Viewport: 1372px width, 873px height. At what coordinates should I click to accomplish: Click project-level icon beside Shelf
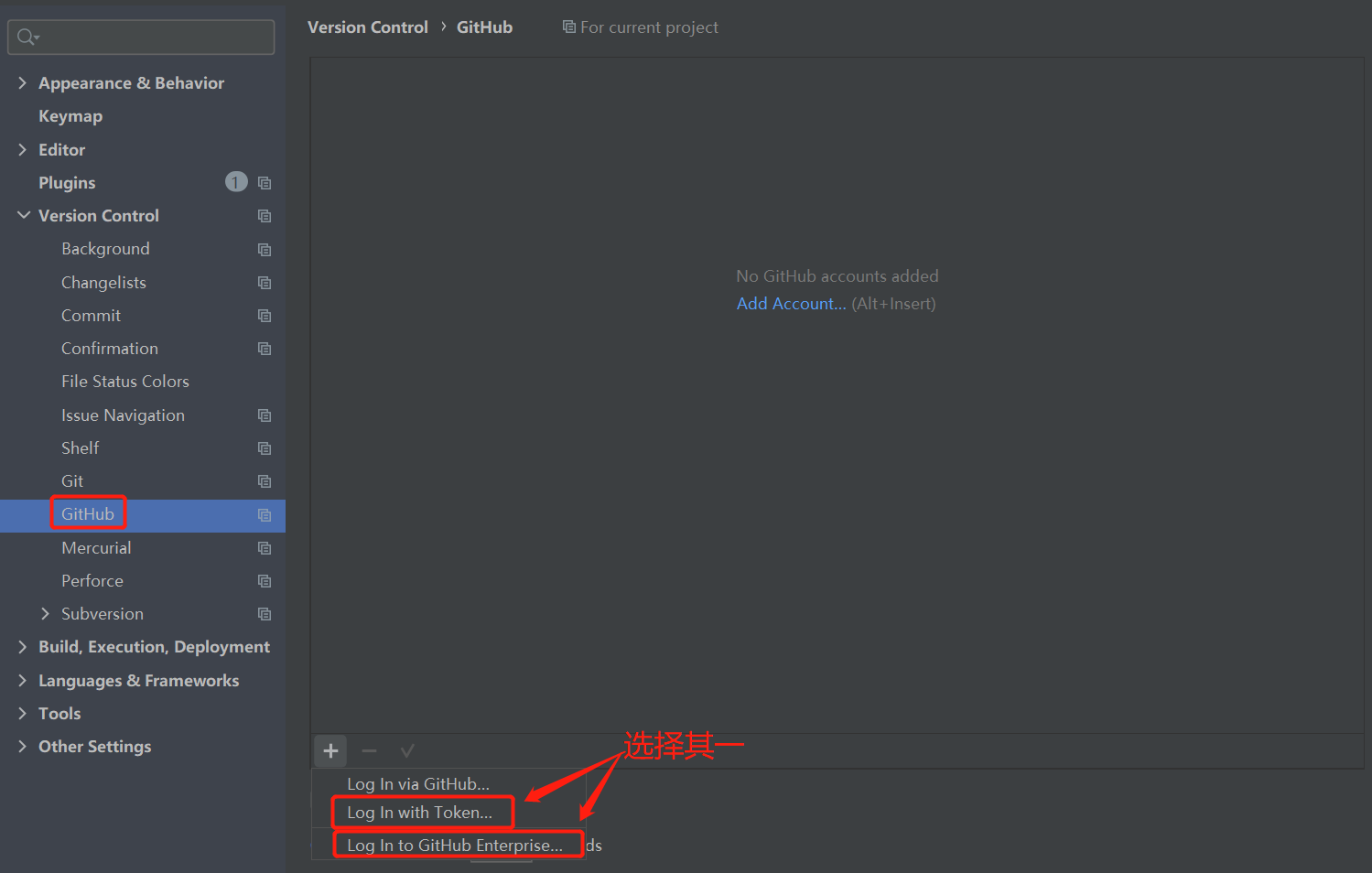pos(265,448)
